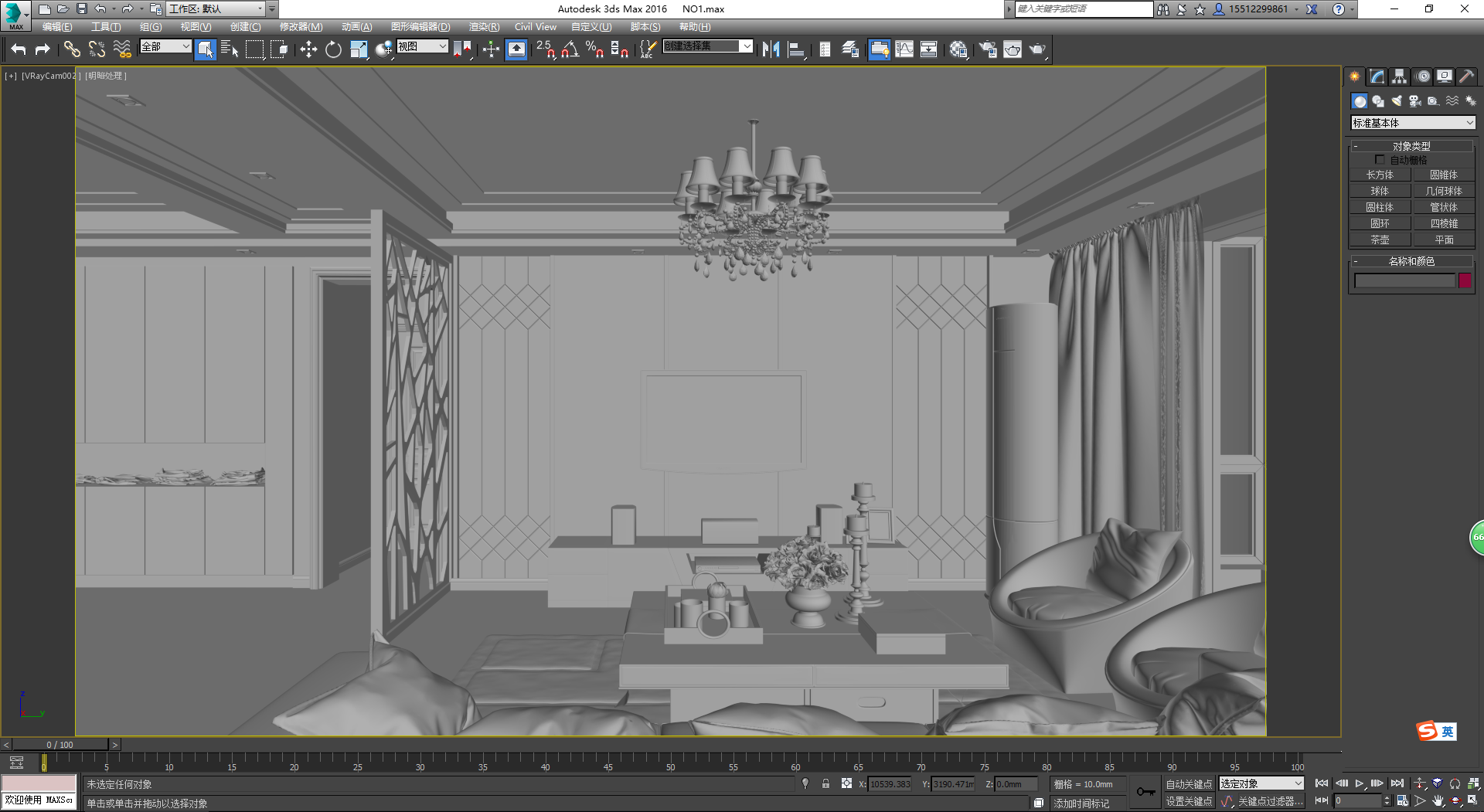Click the Select and Link tool
The width and height of the screenshot is (1484, 812).
click(x=72, y=49)
